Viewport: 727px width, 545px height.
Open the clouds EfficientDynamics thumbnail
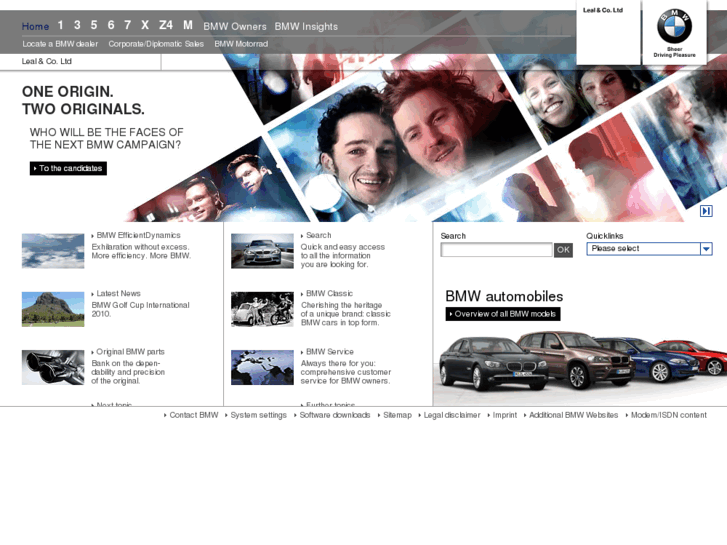(x=53, y=251)
